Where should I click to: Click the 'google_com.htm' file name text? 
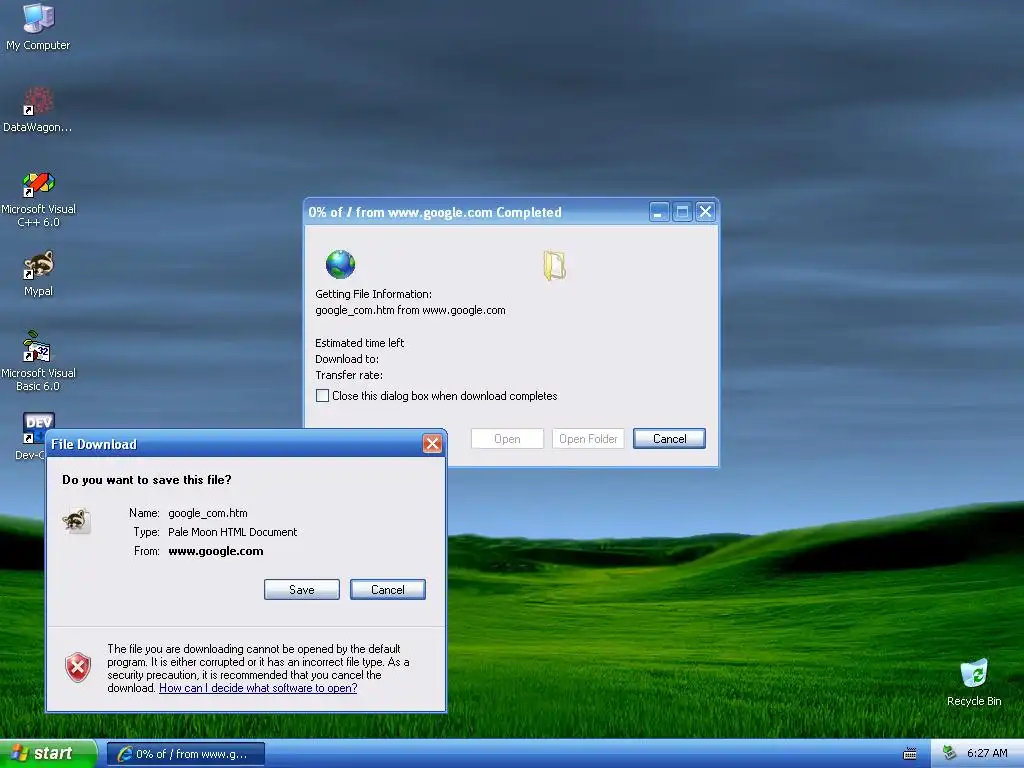[208, 513]
